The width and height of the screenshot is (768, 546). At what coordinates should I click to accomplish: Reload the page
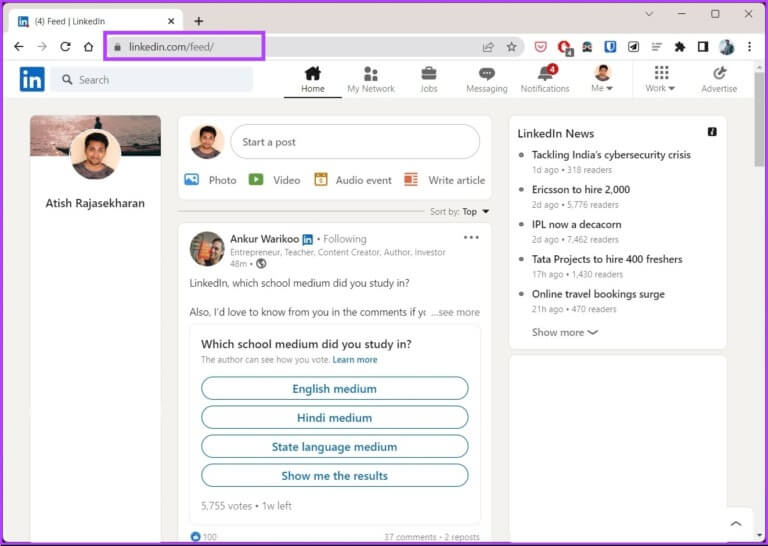65,47
